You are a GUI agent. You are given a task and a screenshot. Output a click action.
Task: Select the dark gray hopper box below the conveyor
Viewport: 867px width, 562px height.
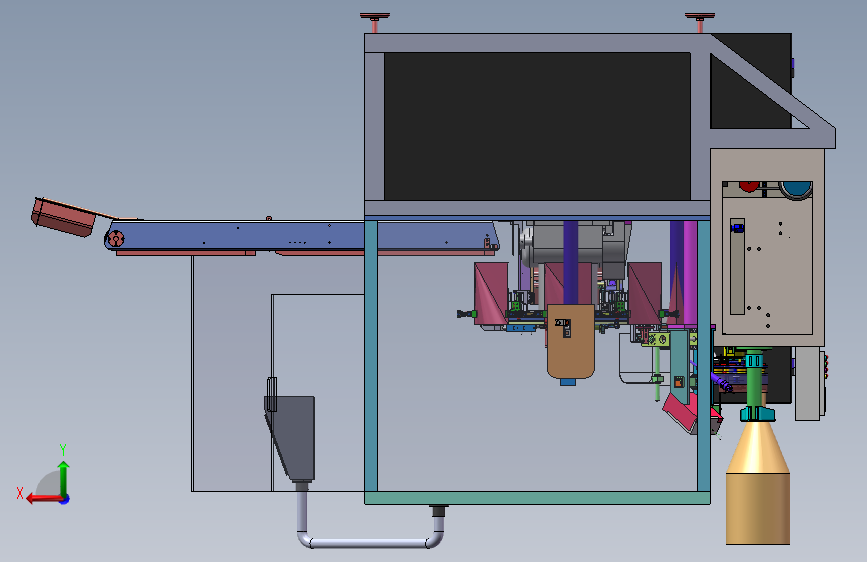pyautogui.click(x=291, y=438)
